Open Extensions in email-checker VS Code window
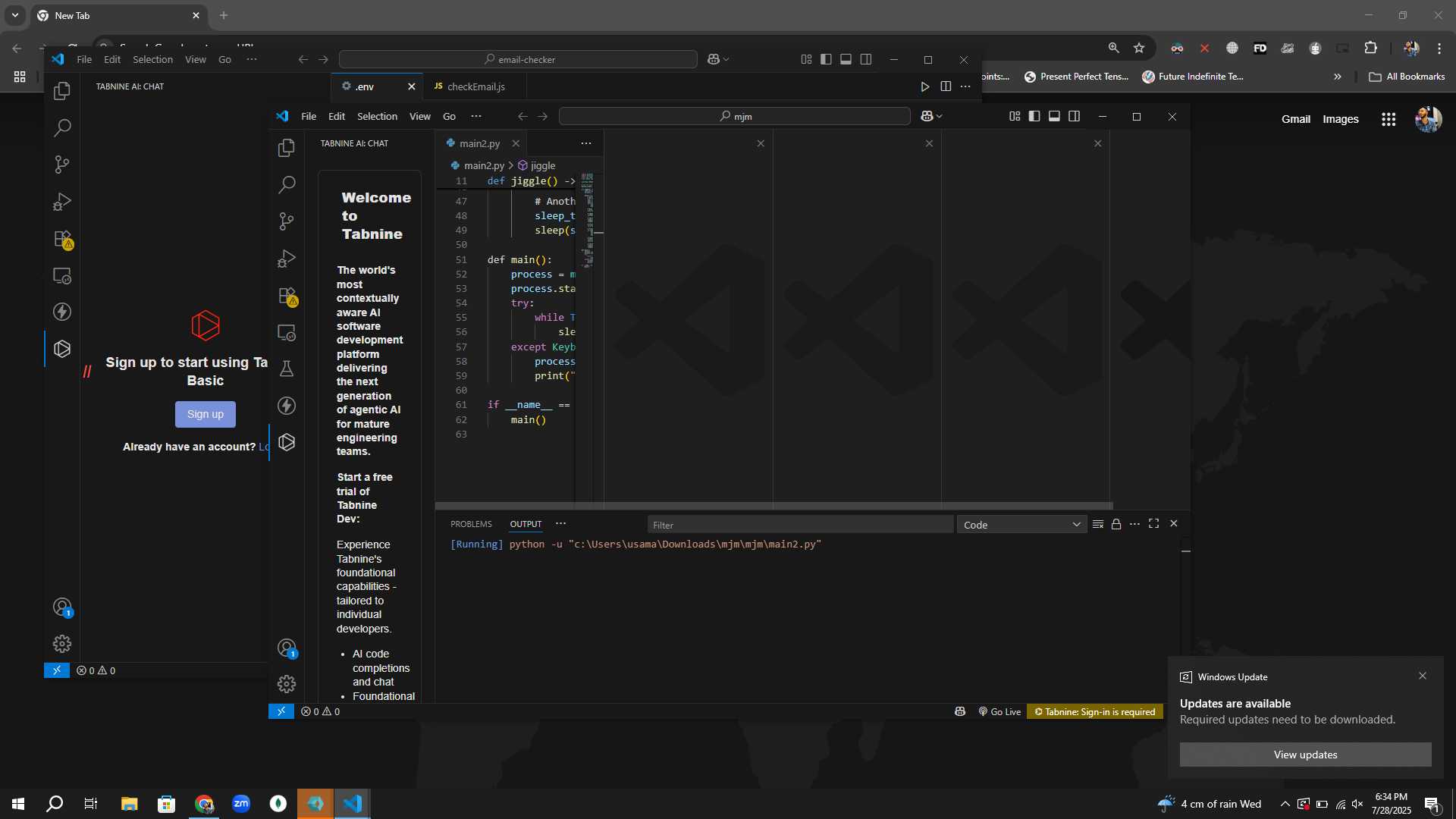This screenshot has height=819, width=1456. [x=62, y=239]
